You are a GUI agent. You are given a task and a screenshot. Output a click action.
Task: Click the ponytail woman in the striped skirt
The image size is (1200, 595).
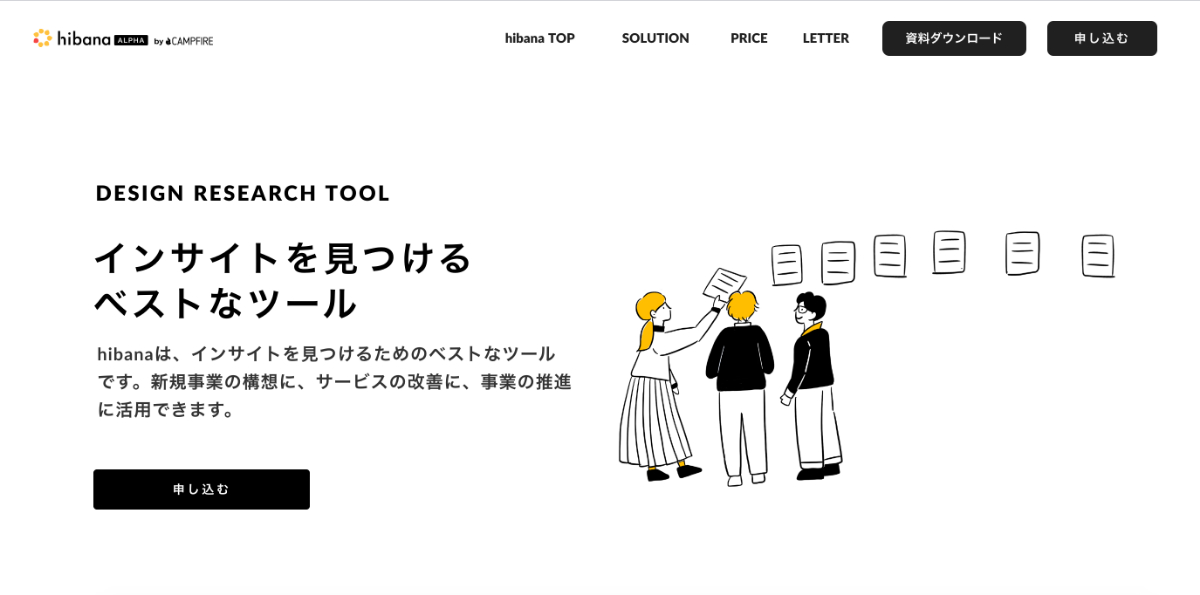point(653,390)
